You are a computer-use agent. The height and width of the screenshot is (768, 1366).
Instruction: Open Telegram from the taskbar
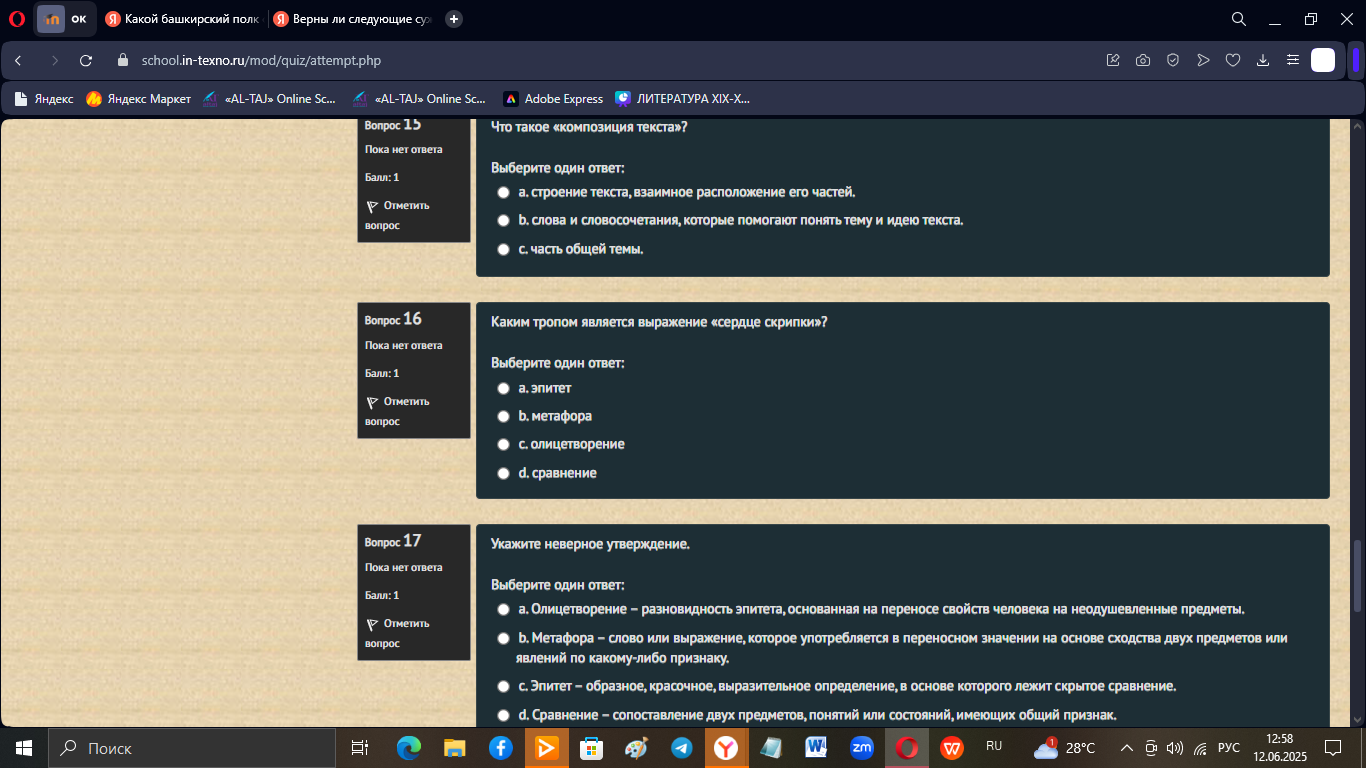coord(682,748)
